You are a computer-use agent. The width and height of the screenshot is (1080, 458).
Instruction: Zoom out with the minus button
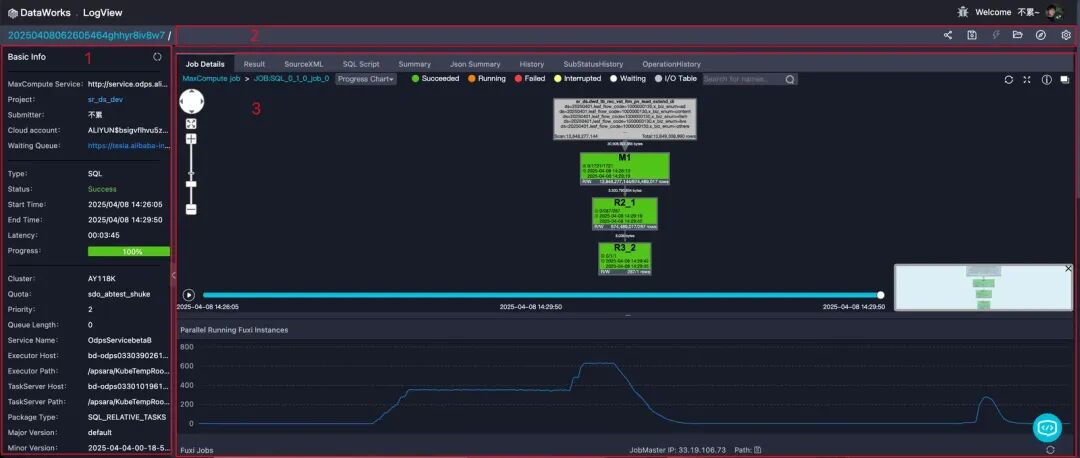click(191, 209)
